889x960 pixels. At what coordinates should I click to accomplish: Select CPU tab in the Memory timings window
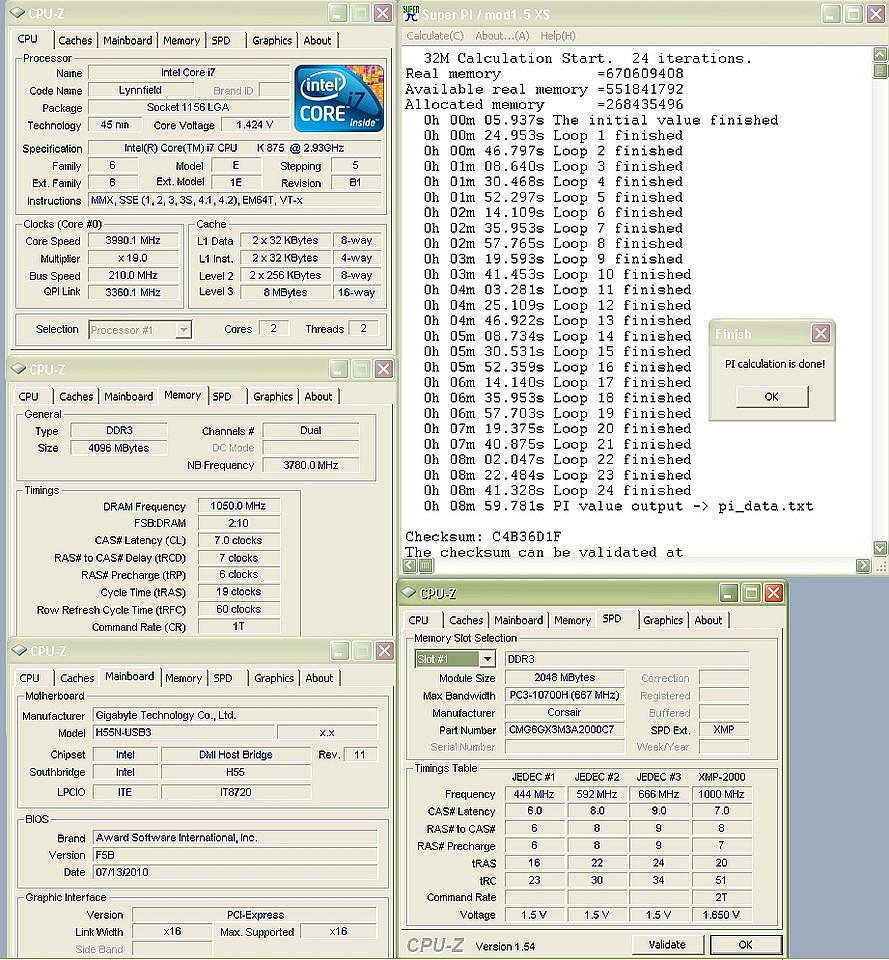(28, 397)
